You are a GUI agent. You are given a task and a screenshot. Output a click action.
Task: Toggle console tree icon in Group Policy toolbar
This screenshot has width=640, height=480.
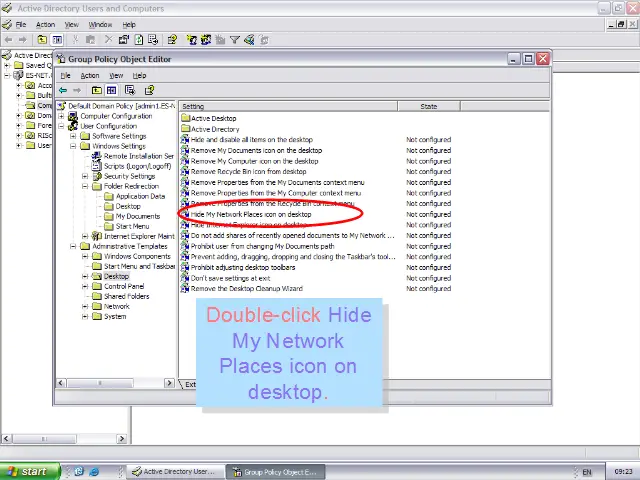tap(111, 90)
